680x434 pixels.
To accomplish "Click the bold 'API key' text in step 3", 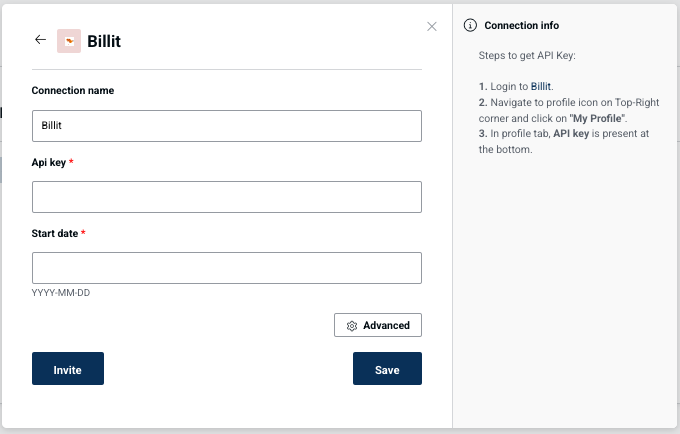I will point(571,134).
